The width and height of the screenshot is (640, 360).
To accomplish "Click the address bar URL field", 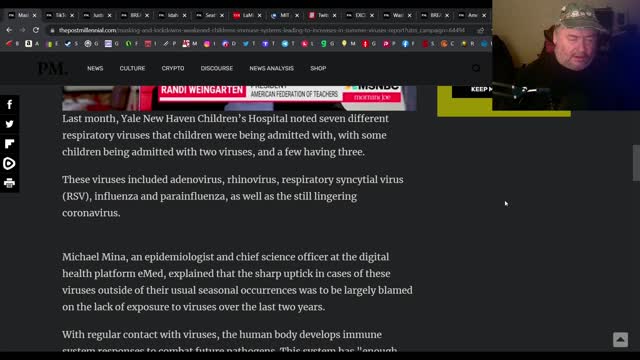I will (x=261, y=30).
